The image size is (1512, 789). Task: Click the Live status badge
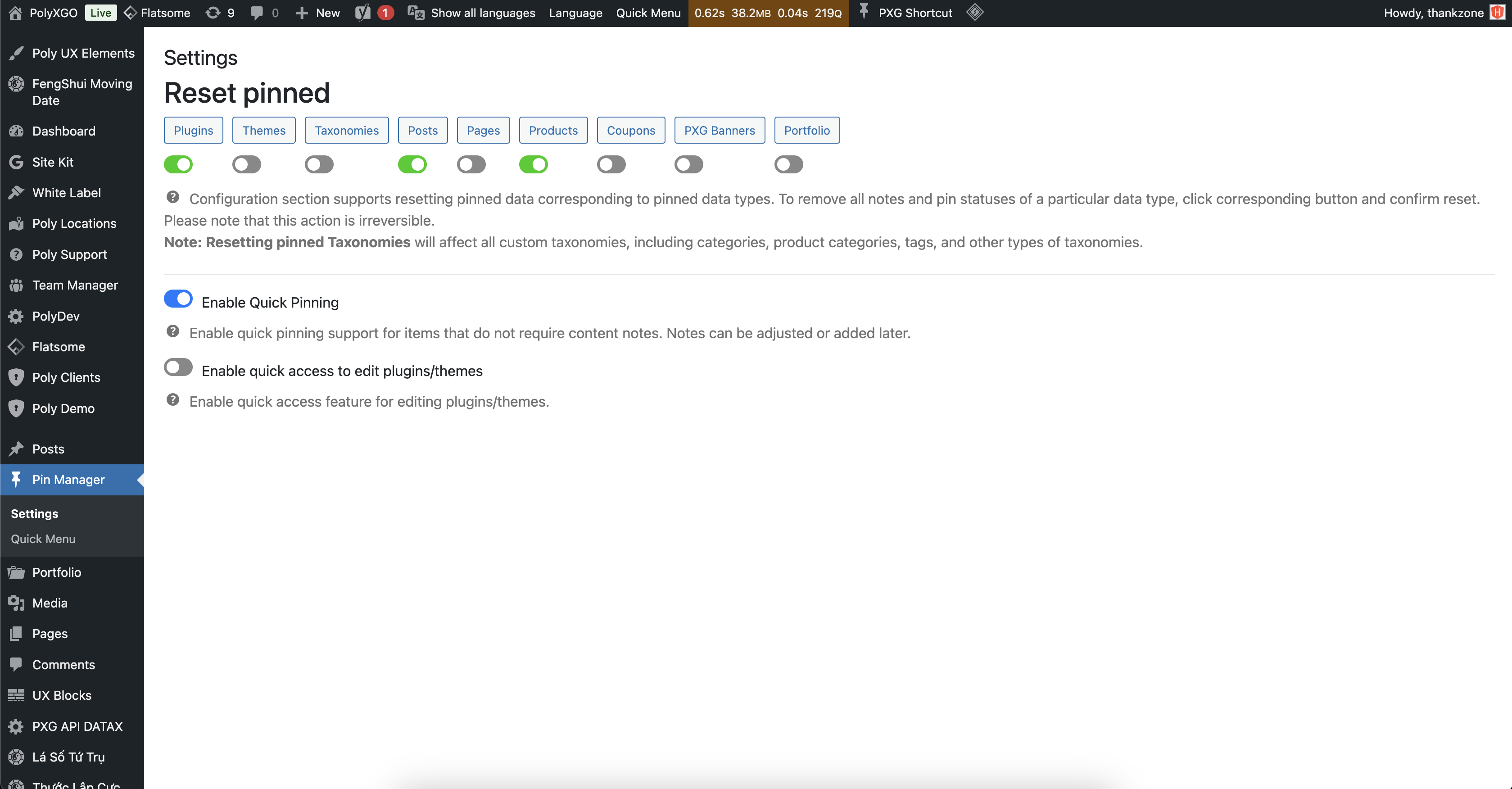click(x=100, y=13)
